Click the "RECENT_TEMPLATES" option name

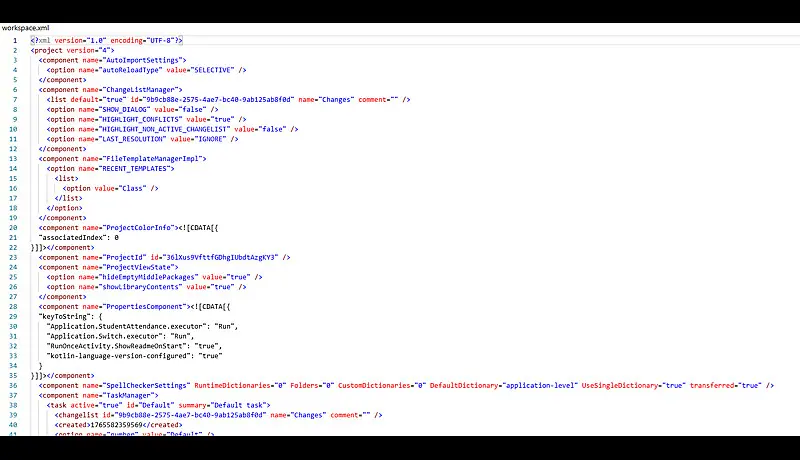tap(134, 169)
